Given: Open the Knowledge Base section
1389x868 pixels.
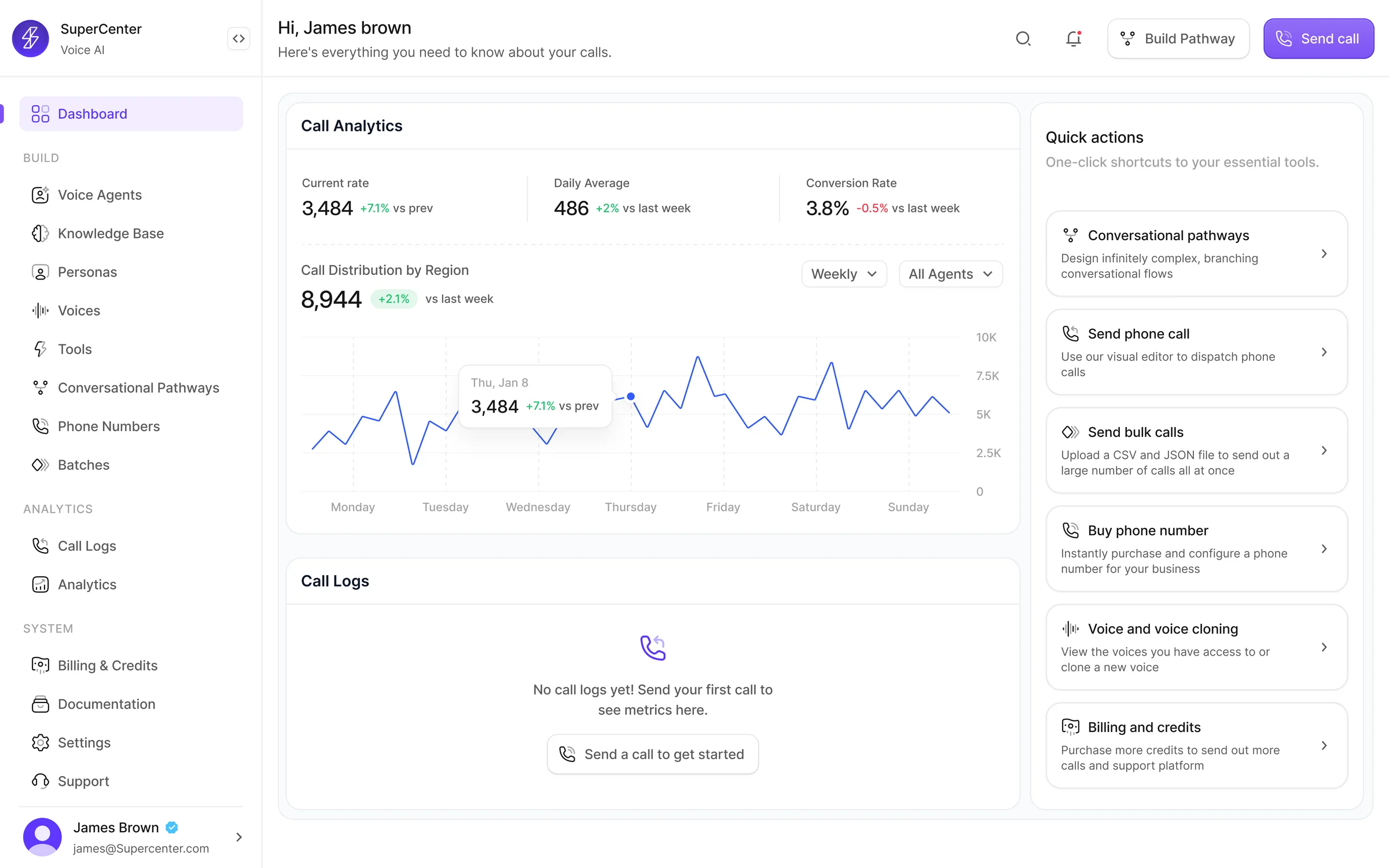Looking at the screenshot, I should [110, 233].
